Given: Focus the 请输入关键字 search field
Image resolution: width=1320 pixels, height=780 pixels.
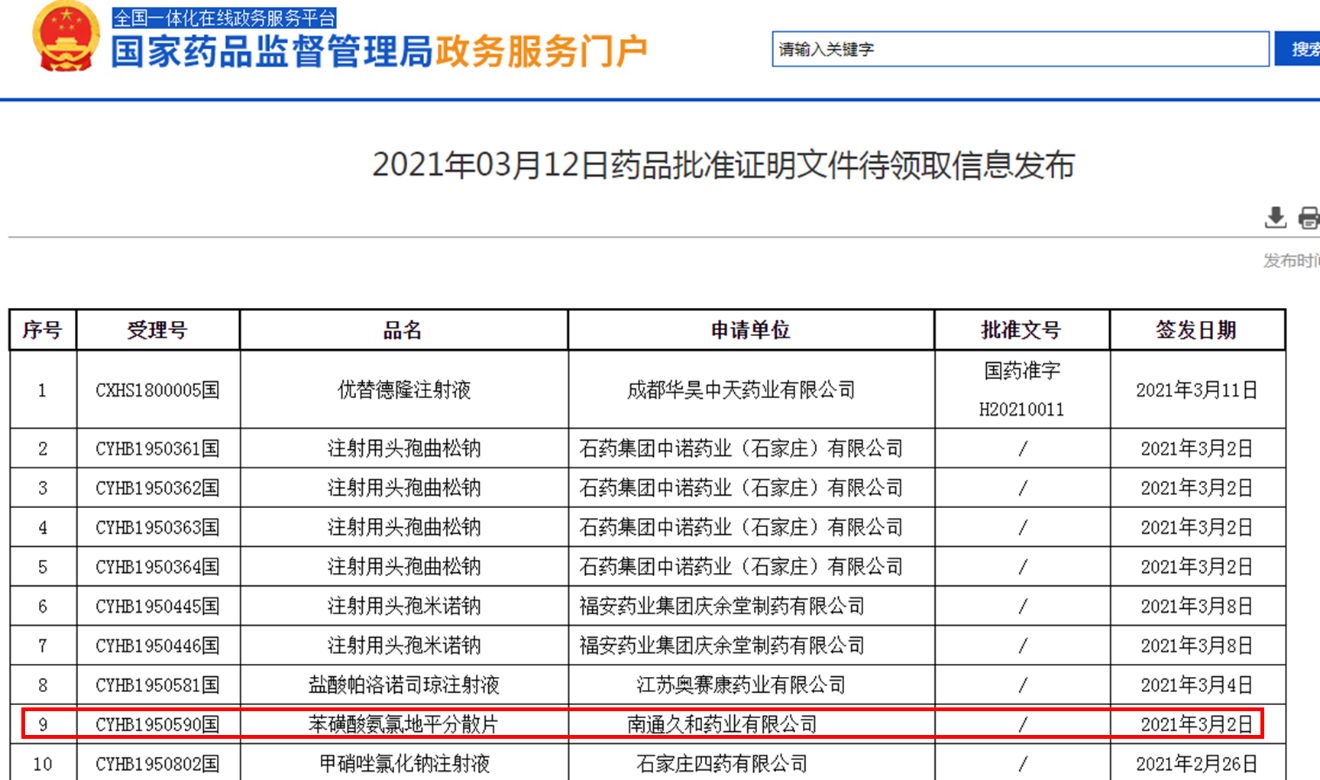Looking at the screenshot, I should click(x=1020, y=49).
